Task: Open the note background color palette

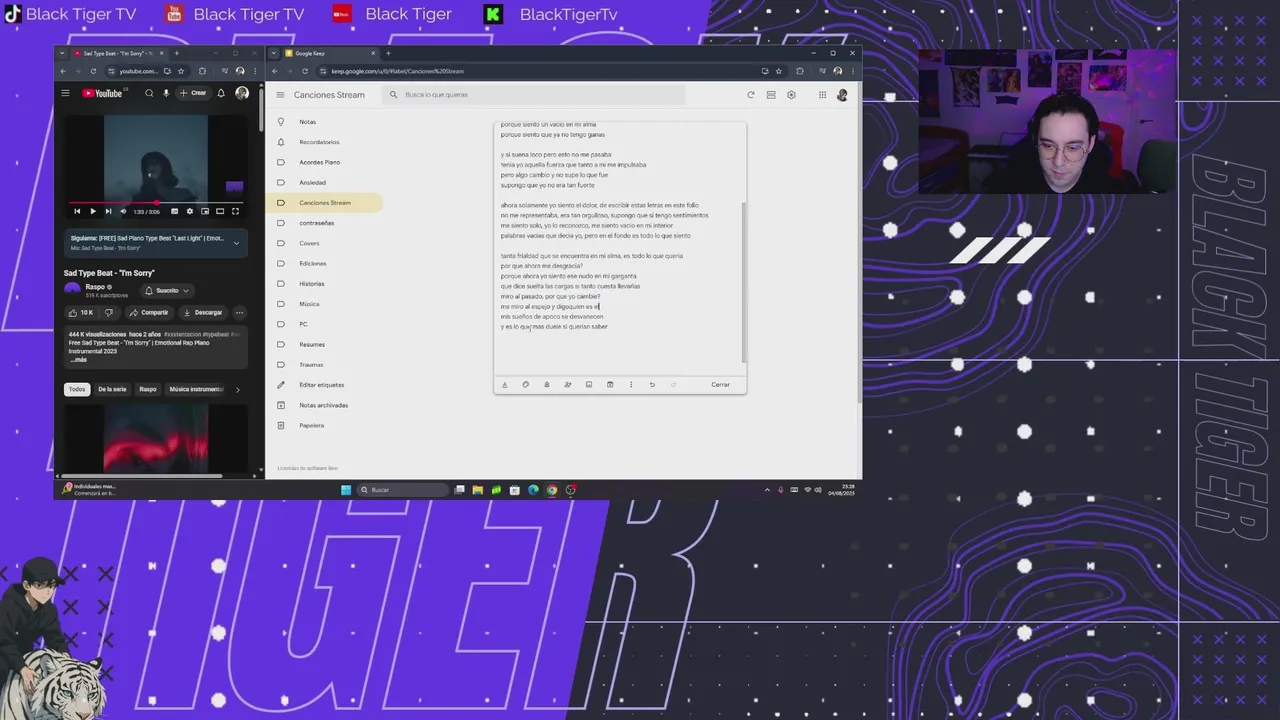Action: 525,384
